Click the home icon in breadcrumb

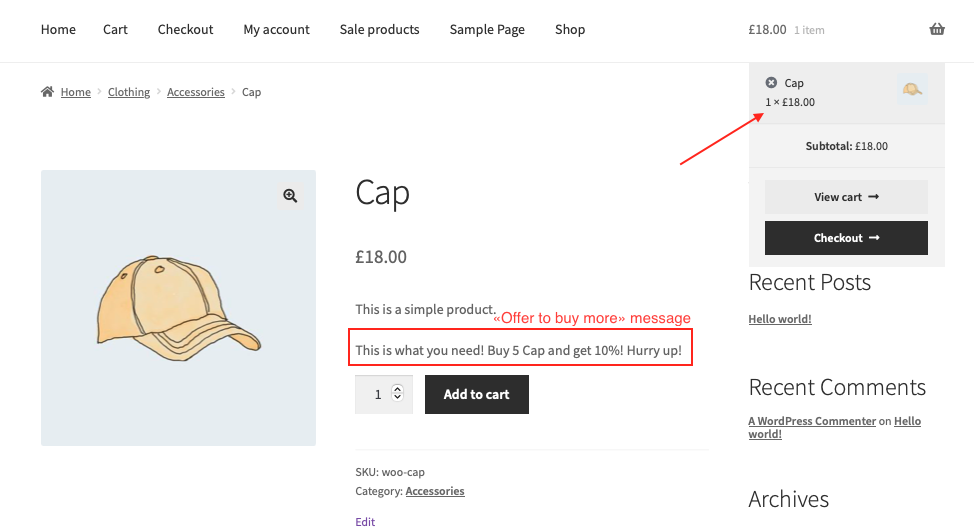tap(47, 92)
